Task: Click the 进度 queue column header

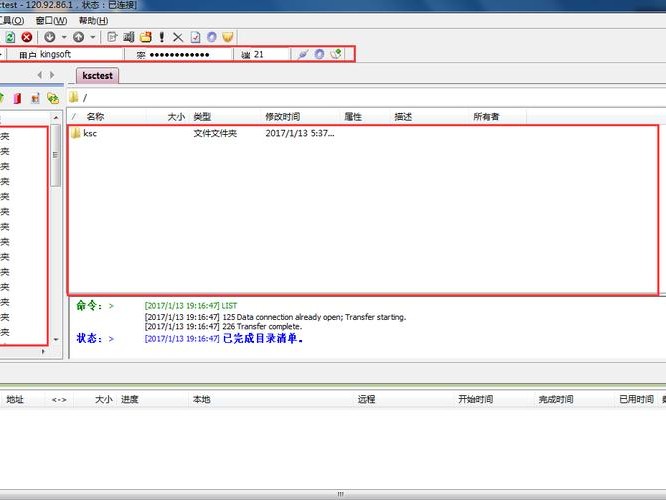Action: pos(130,399)
